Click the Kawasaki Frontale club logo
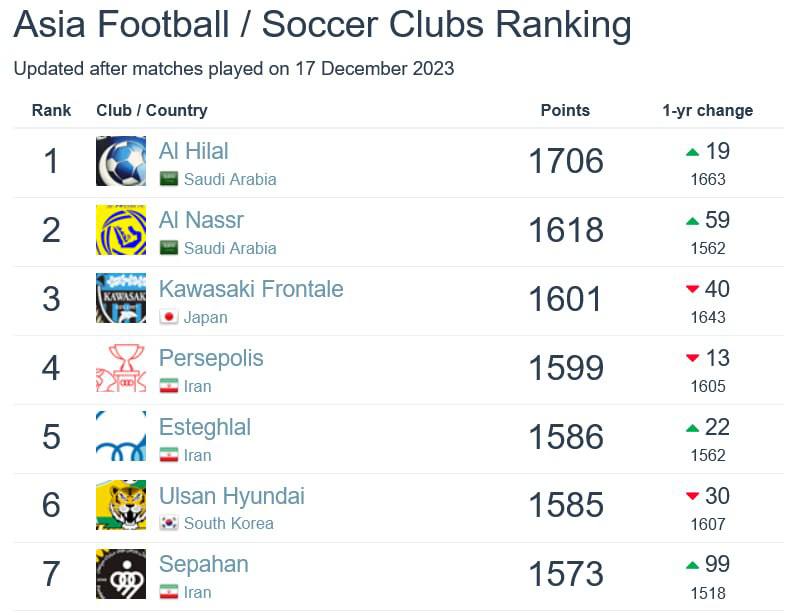This screenshot has width=788, height=615. coord(121,298)
